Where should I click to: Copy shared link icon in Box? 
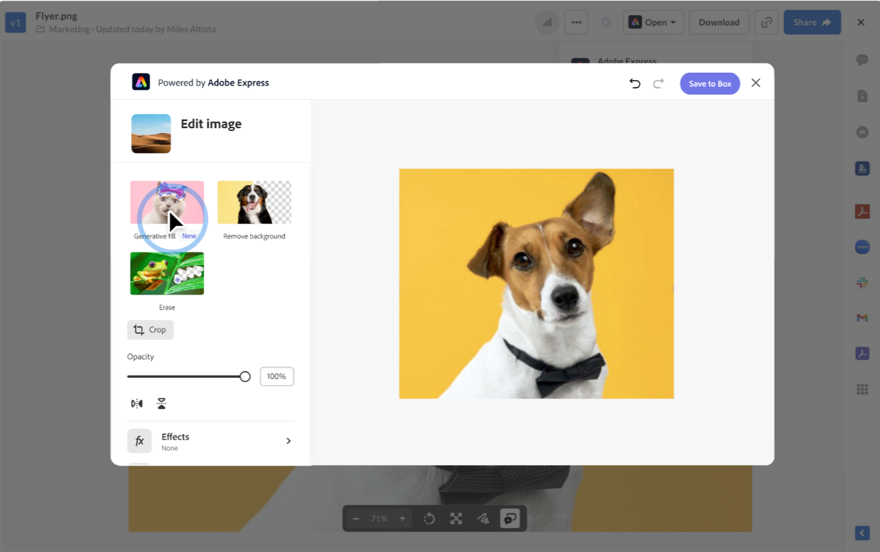766,22
